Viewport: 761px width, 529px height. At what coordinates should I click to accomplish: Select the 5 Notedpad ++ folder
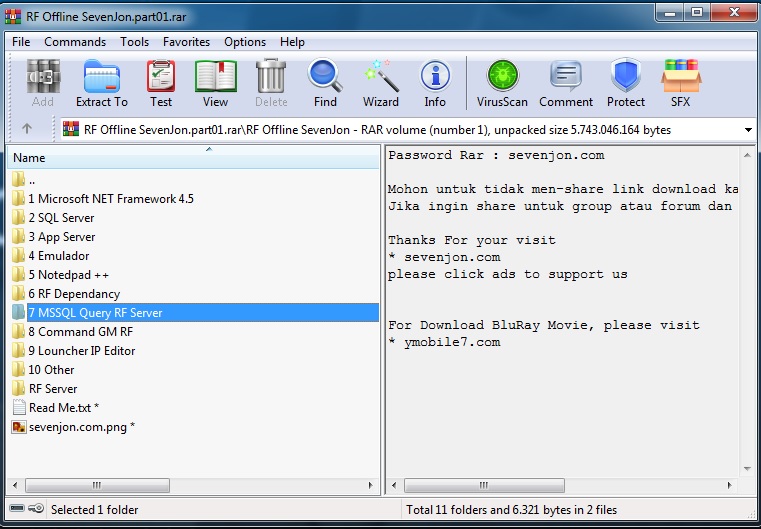(x=68, y=275)
